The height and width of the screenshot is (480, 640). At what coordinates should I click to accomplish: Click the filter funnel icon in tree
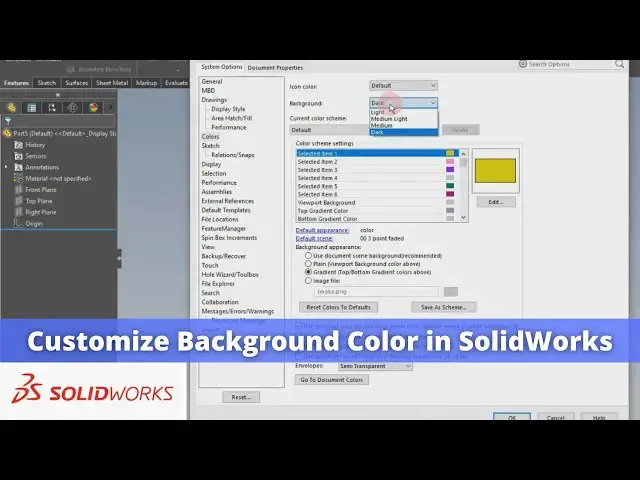8,121
